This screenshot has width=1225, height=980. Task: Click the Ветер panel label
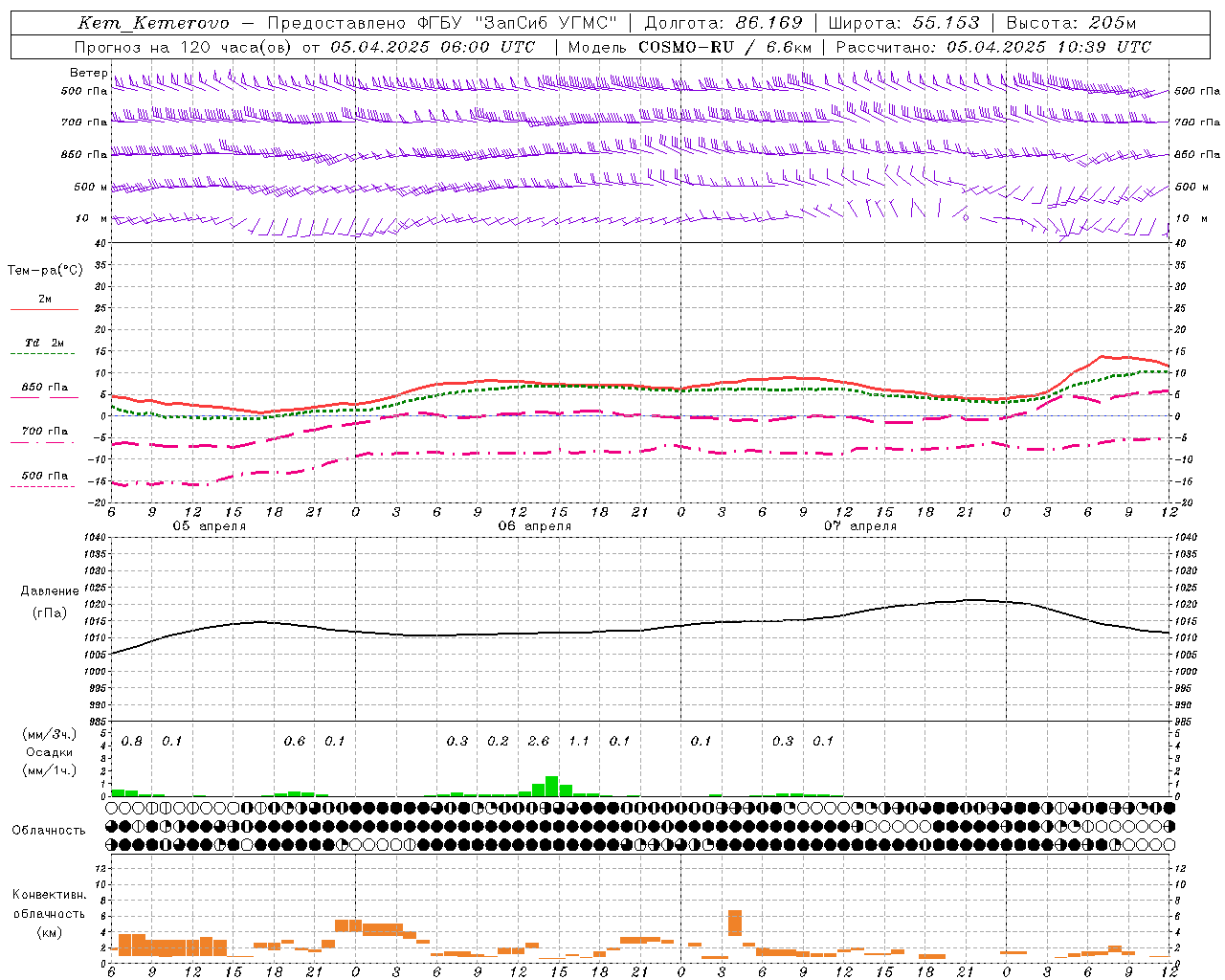pyautogui.click(x=88, y=73)
